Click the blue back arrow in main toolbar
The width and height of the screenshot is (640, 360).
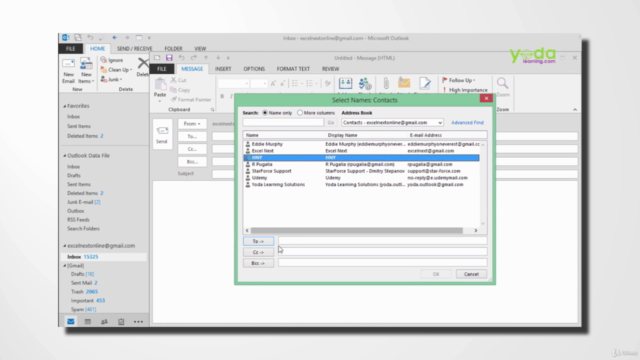coord(115,38)
